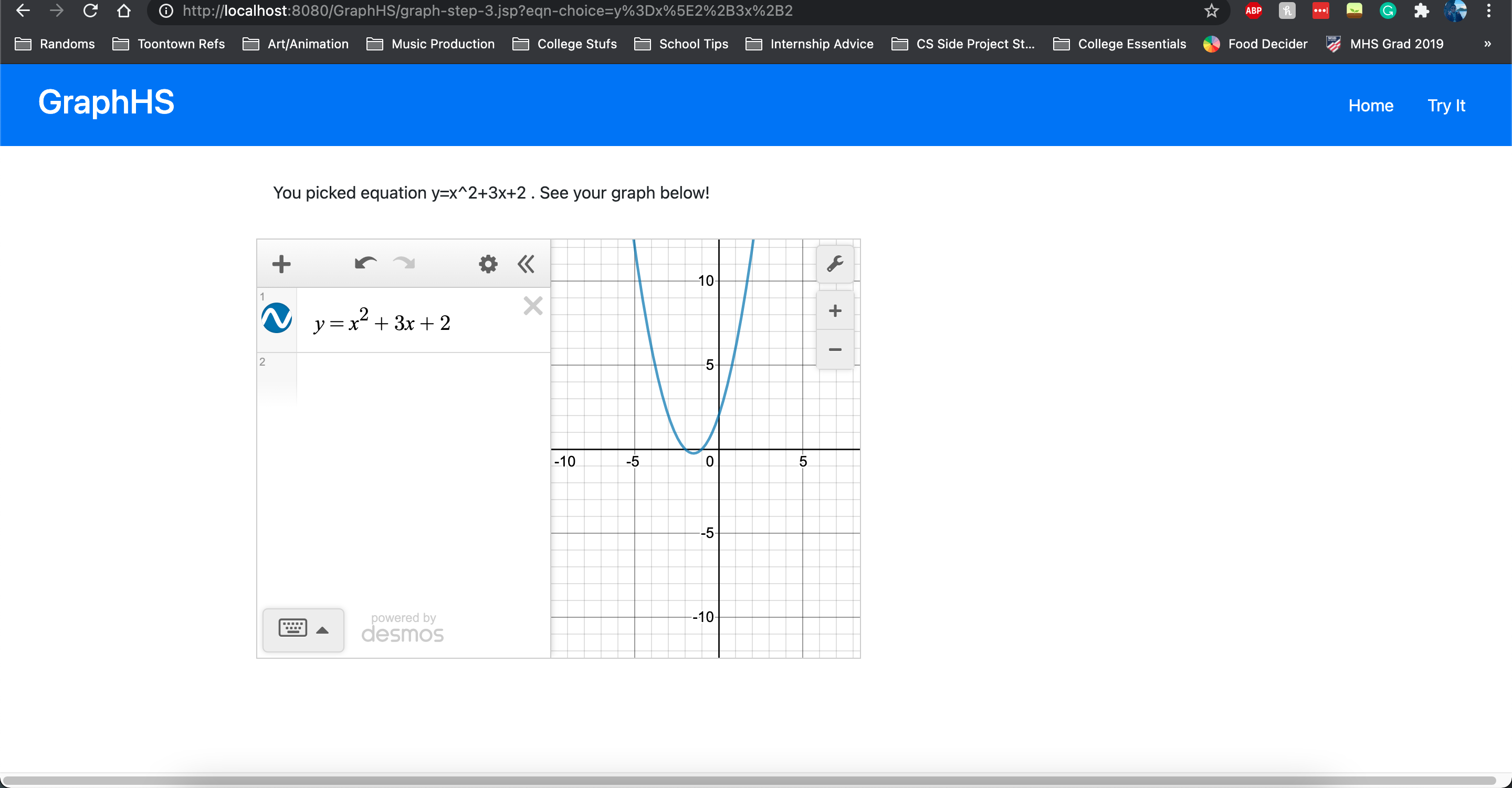1512x788 pixels.
Task: Click the GraphHS brand logo link
Action: [106, 102]
